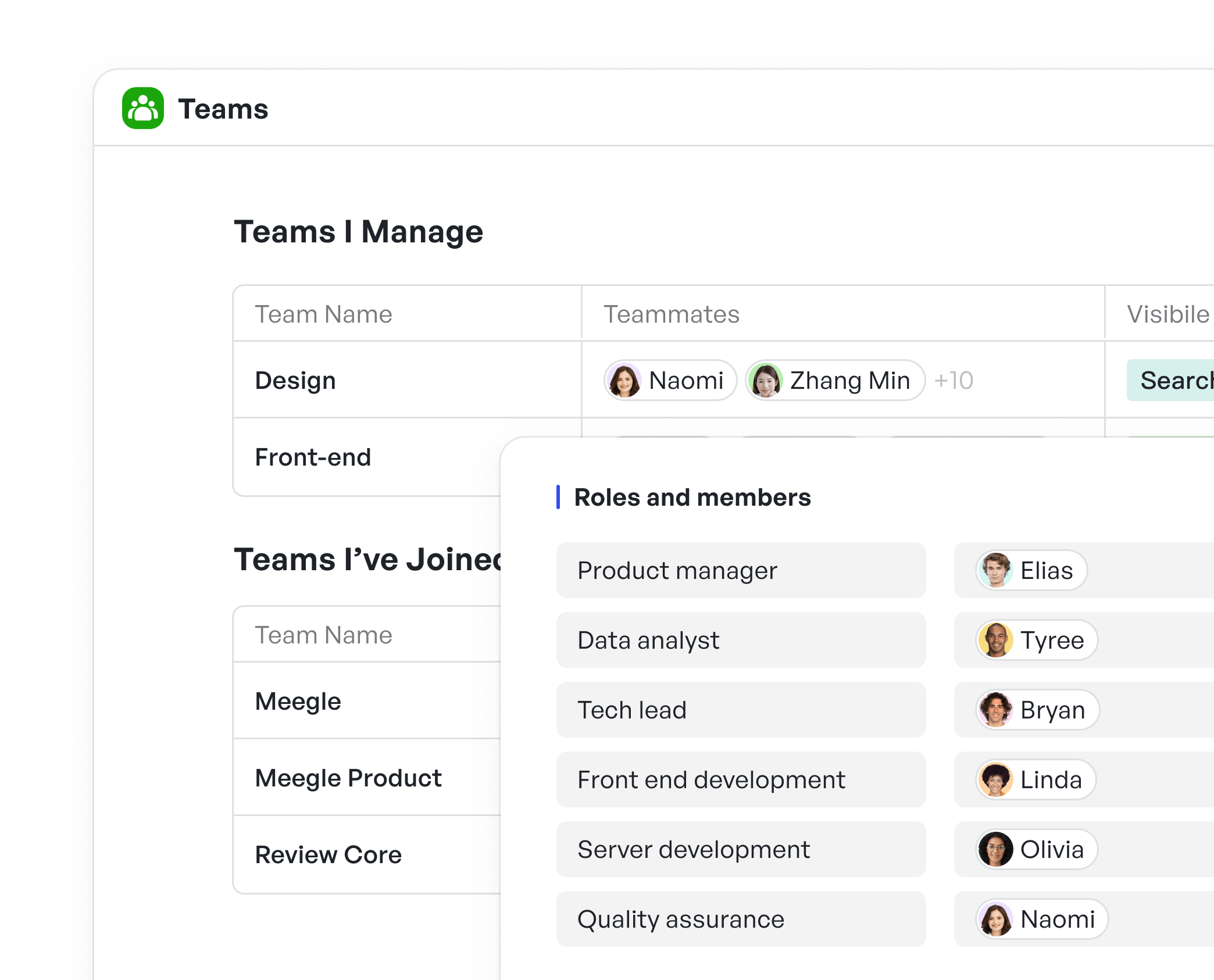This screenshot has width=1214, height=980.
Task: Select the Front end development role
Action: tap(741, 779)
